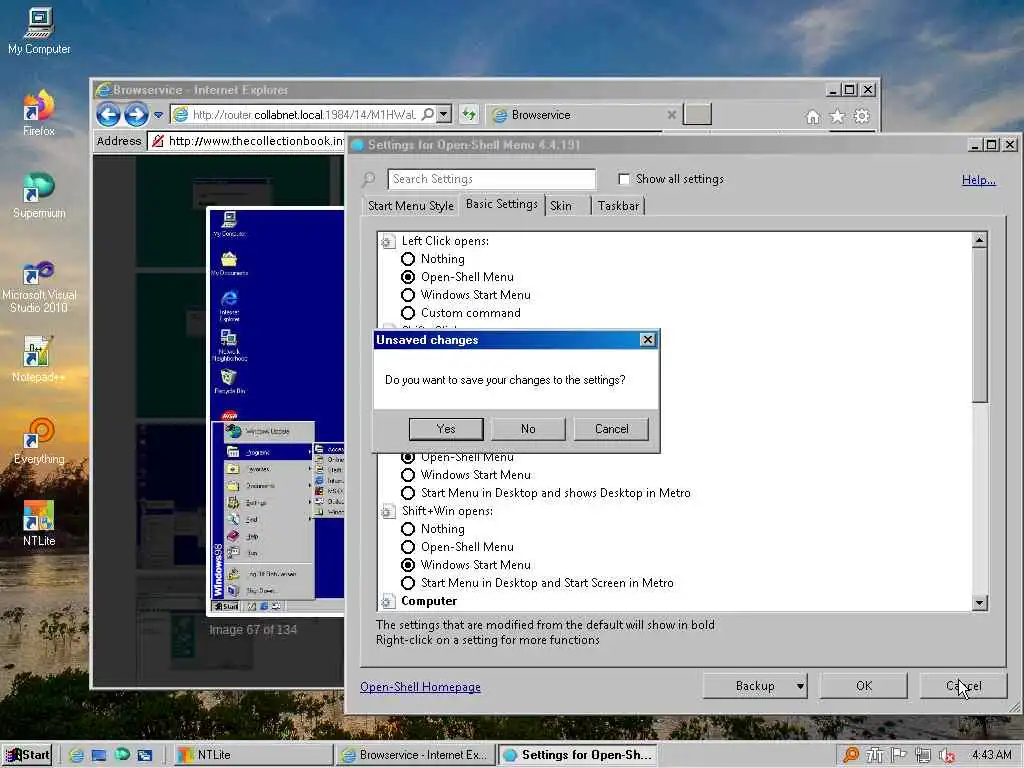Click the Shift+Win opens group icon
The width and height of the screenshot is (1024, 768).
coord(387,511)
